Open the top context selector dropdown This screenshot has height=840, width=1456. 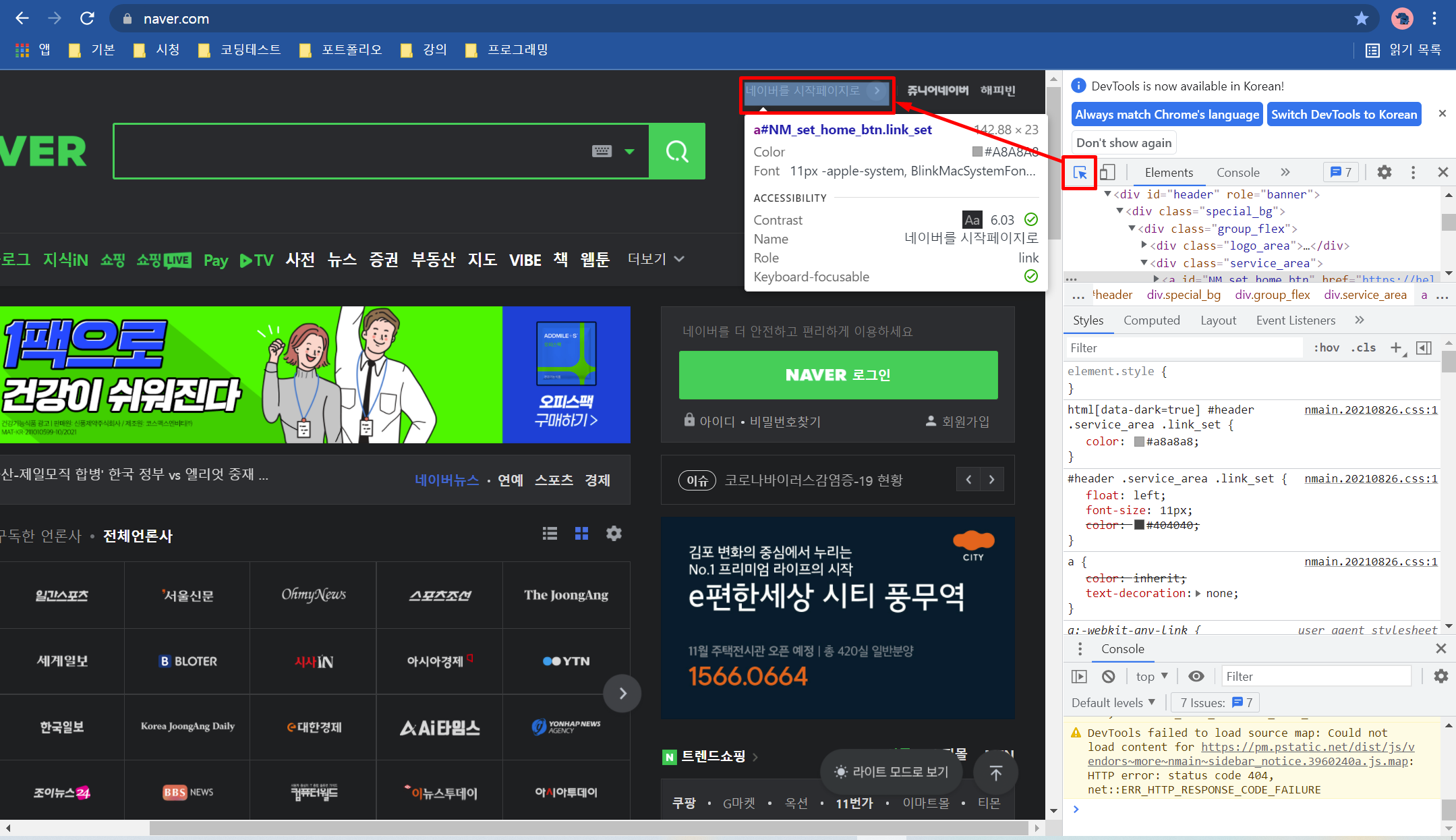[x=1151, y=676]
